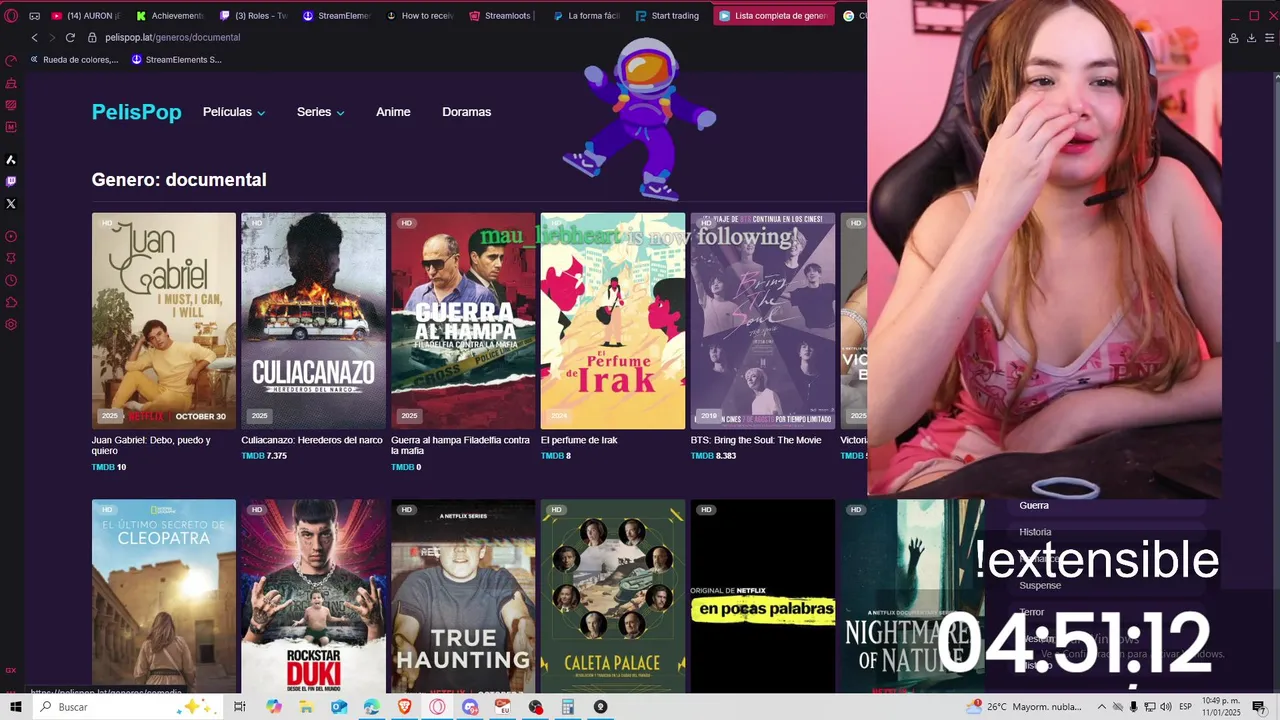Open the extensions cube sidebar icon
Image resolution: width=1280 pixels, height=720 pixels.
pos(11,302)
